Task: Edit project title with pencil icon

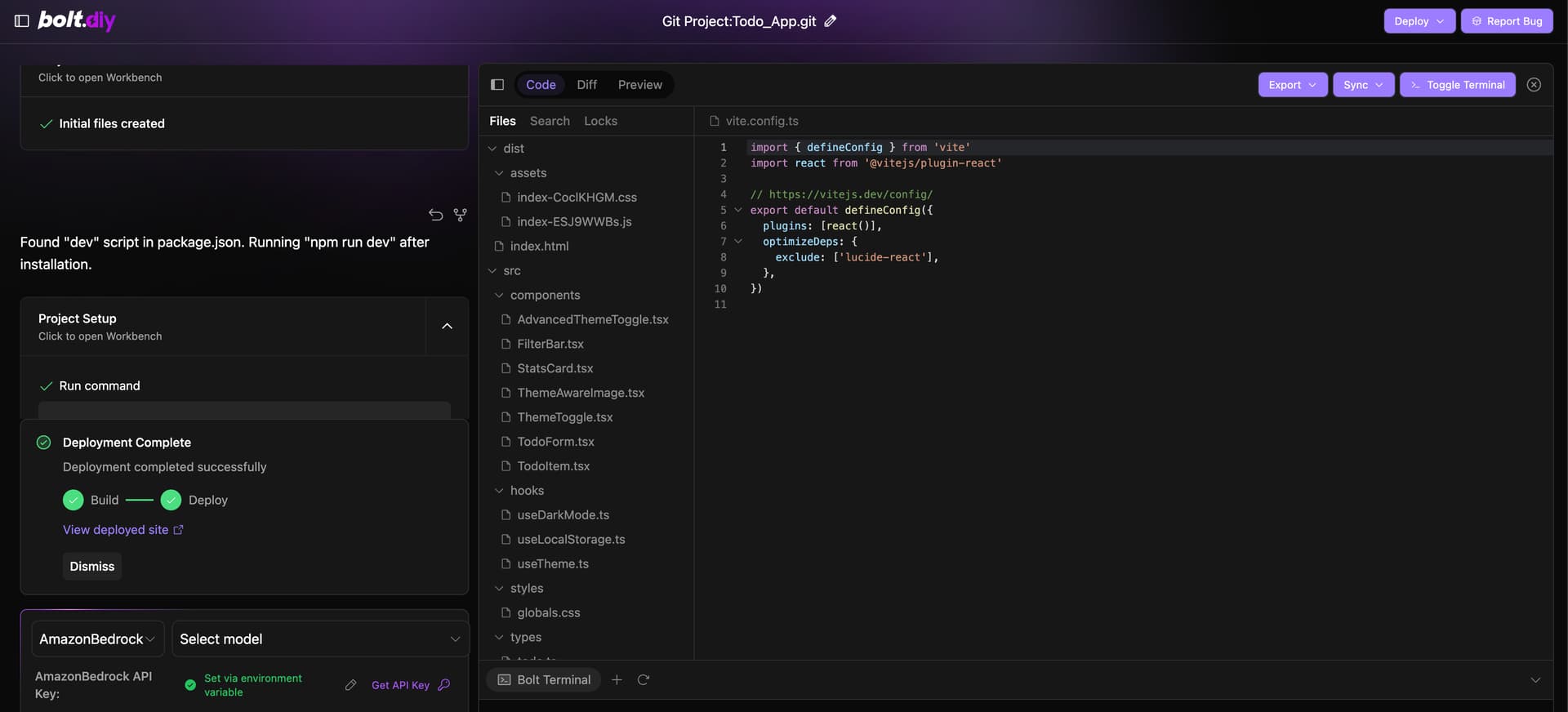Action: point(831,21)
